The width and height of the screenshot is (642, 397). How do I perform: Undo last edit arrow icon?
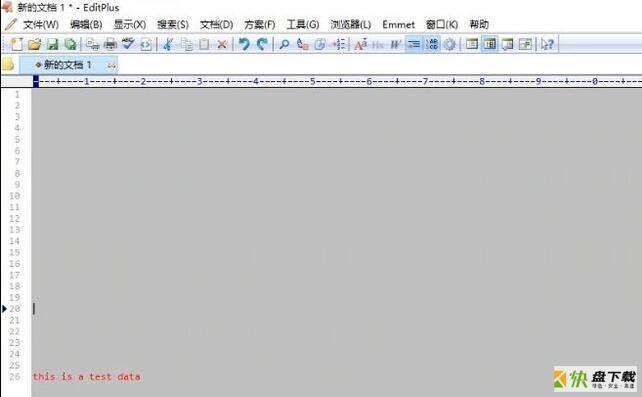click(x=244, y=44)
